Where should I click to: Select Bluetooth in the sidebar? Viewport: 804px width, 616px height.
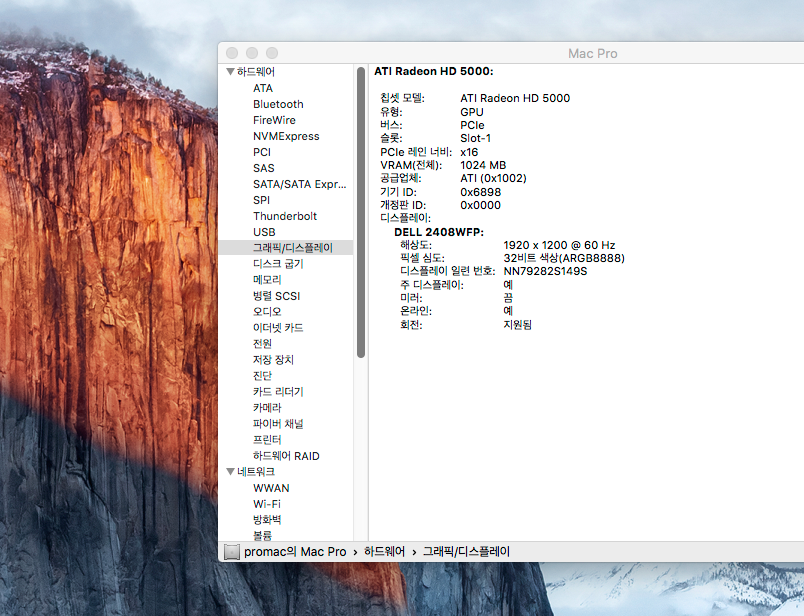pos(278,104)
